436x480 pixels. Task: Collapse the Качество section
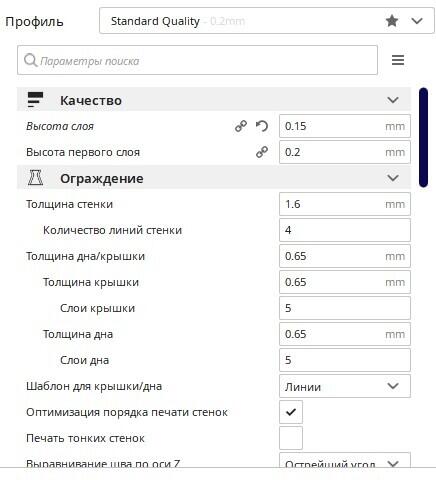pyautogui.click(x=393, y=100)
